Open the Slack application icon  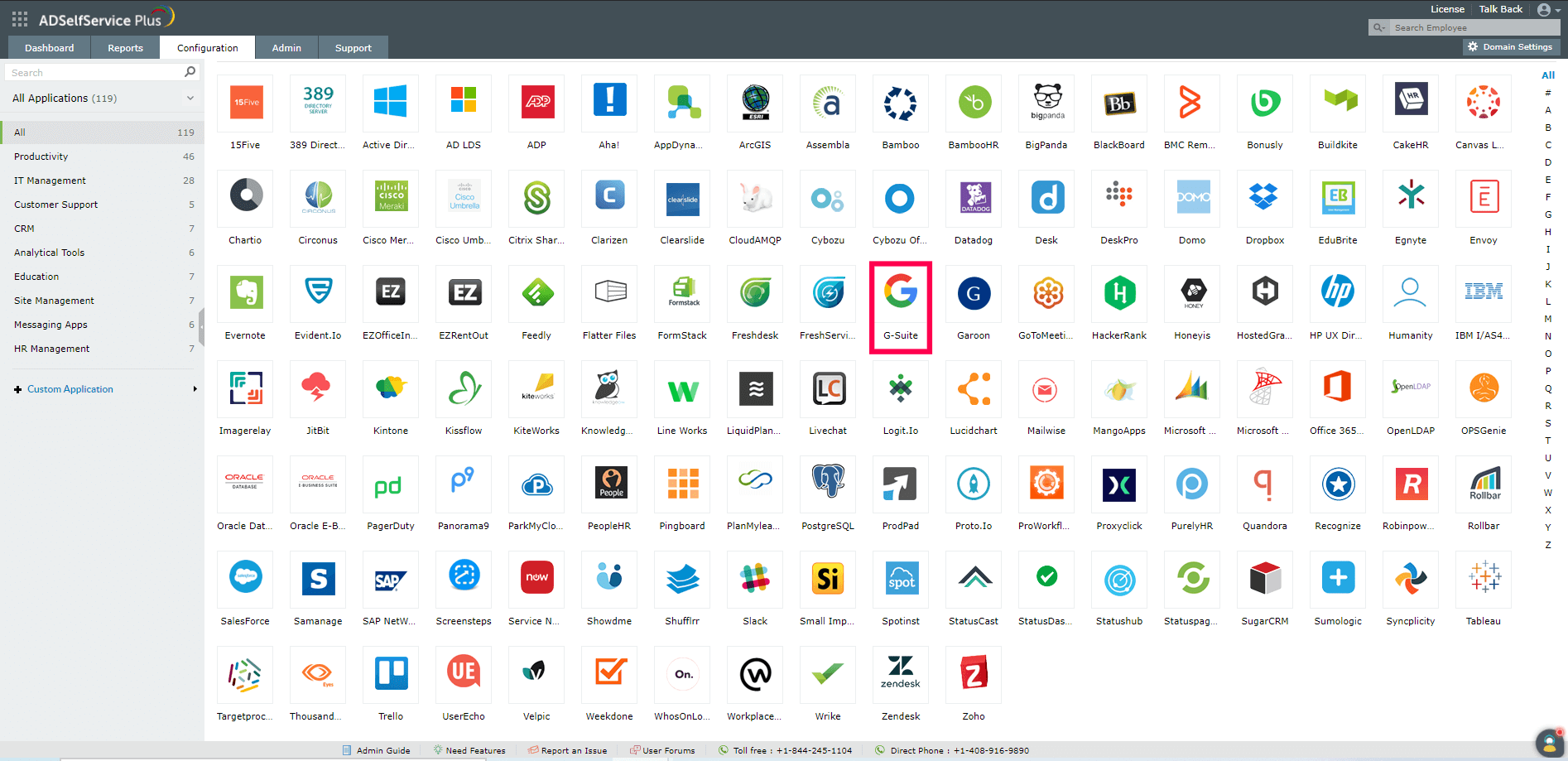756,579
